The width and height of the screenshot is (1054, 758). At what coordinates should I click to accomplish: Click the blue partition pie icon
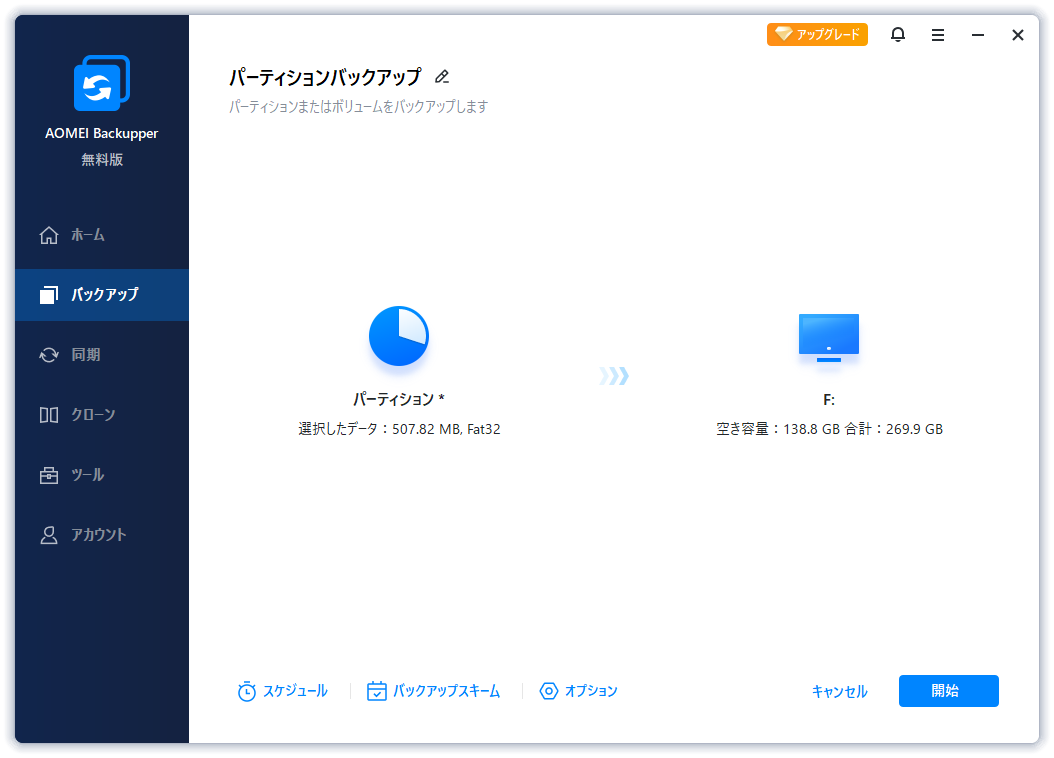pyautogui.click(x=399, y=336)
